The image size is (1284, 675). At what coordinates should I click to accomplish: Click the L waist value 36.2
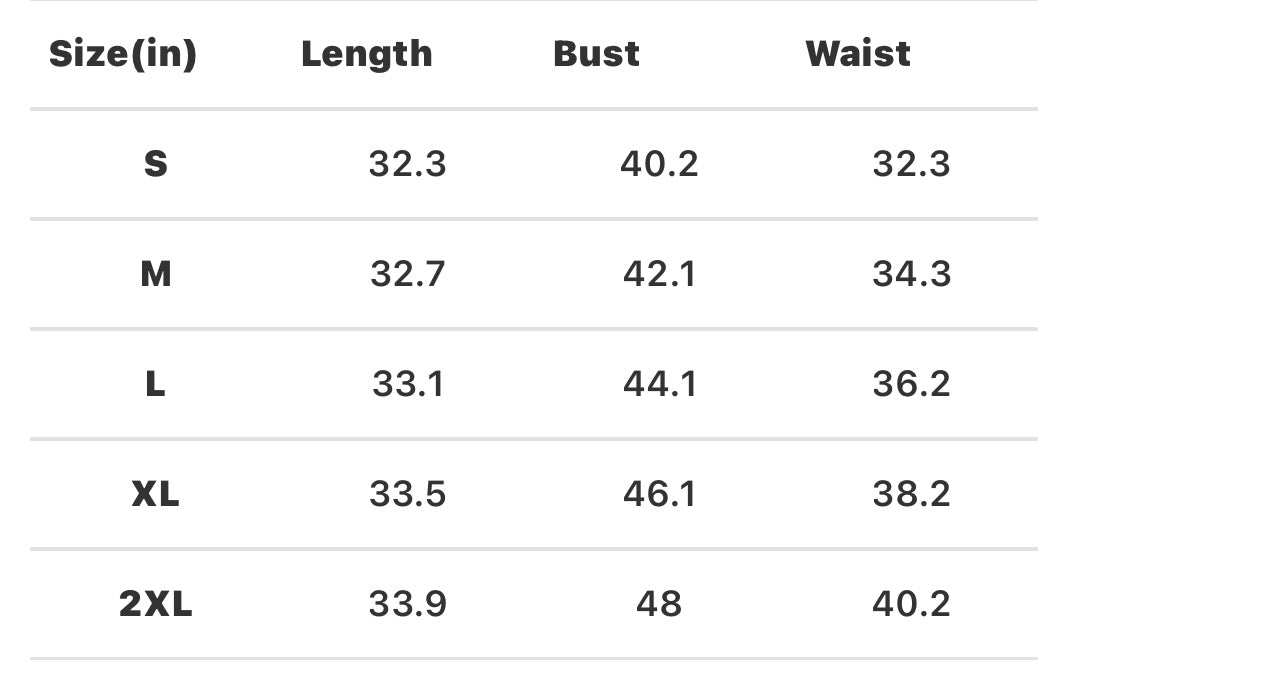coord(911,384)
